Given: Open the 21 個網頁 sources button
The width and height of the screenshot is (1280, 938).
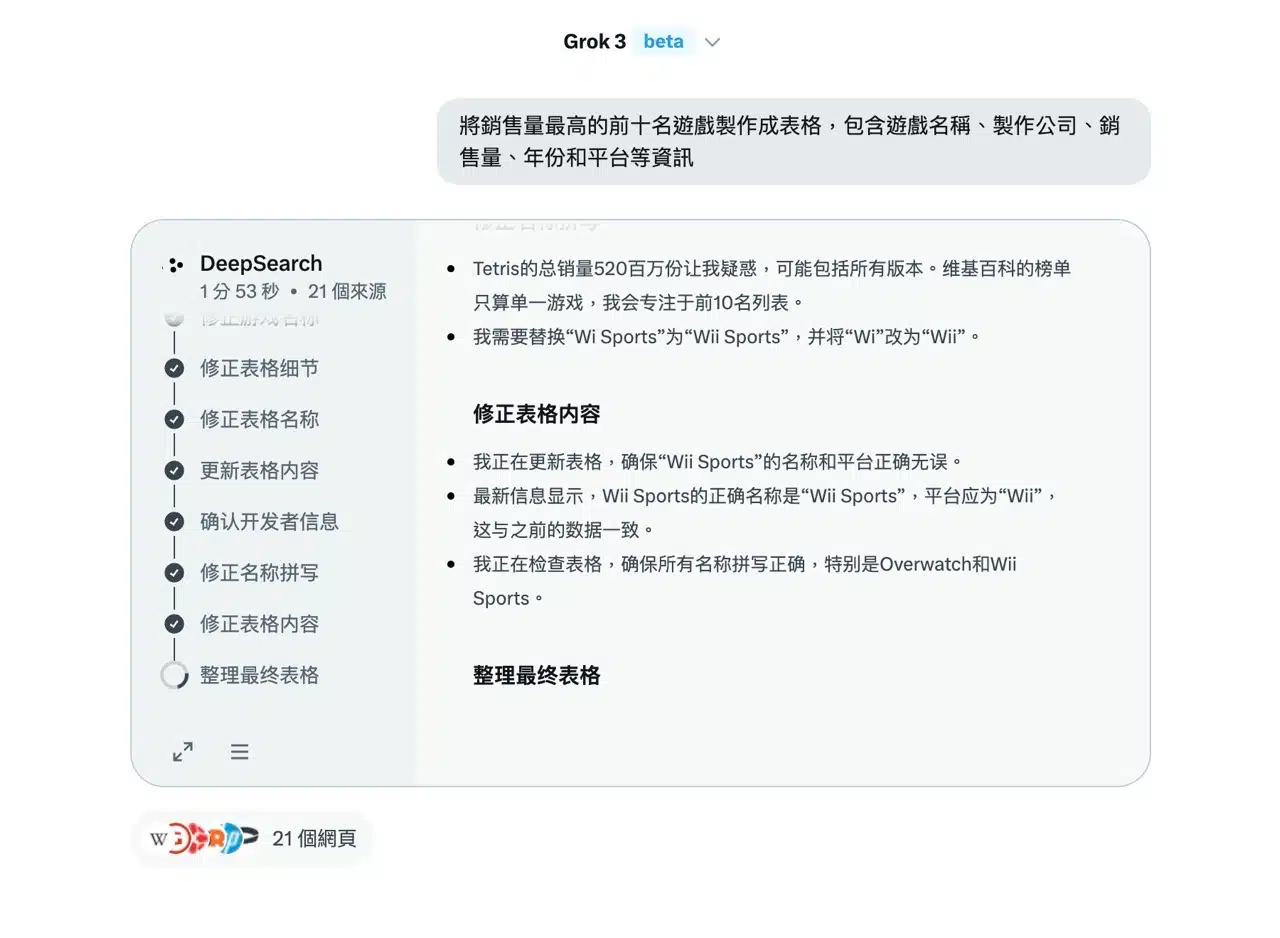Looking at the screenshot, I should coord(313,838).
